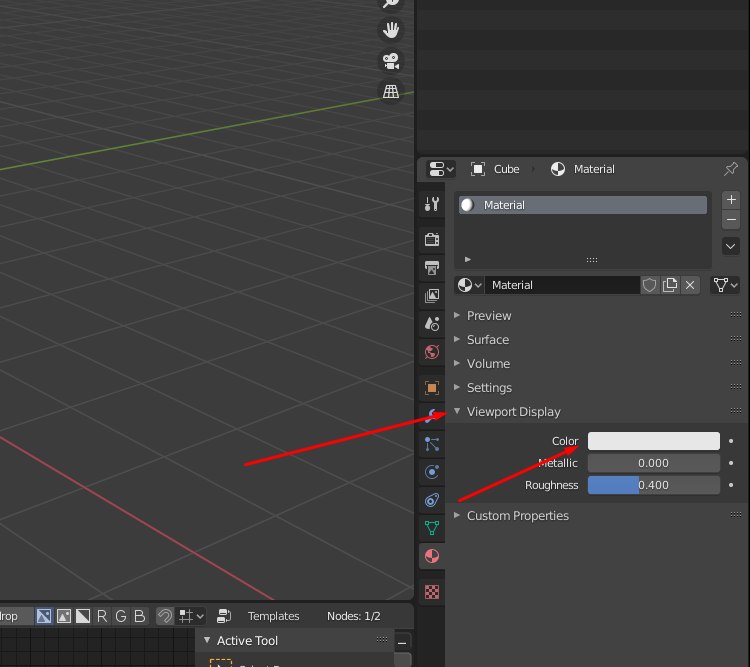750x667 pixels.
Task: Click the pan view hand gizmo
Action: click(391, 30)
